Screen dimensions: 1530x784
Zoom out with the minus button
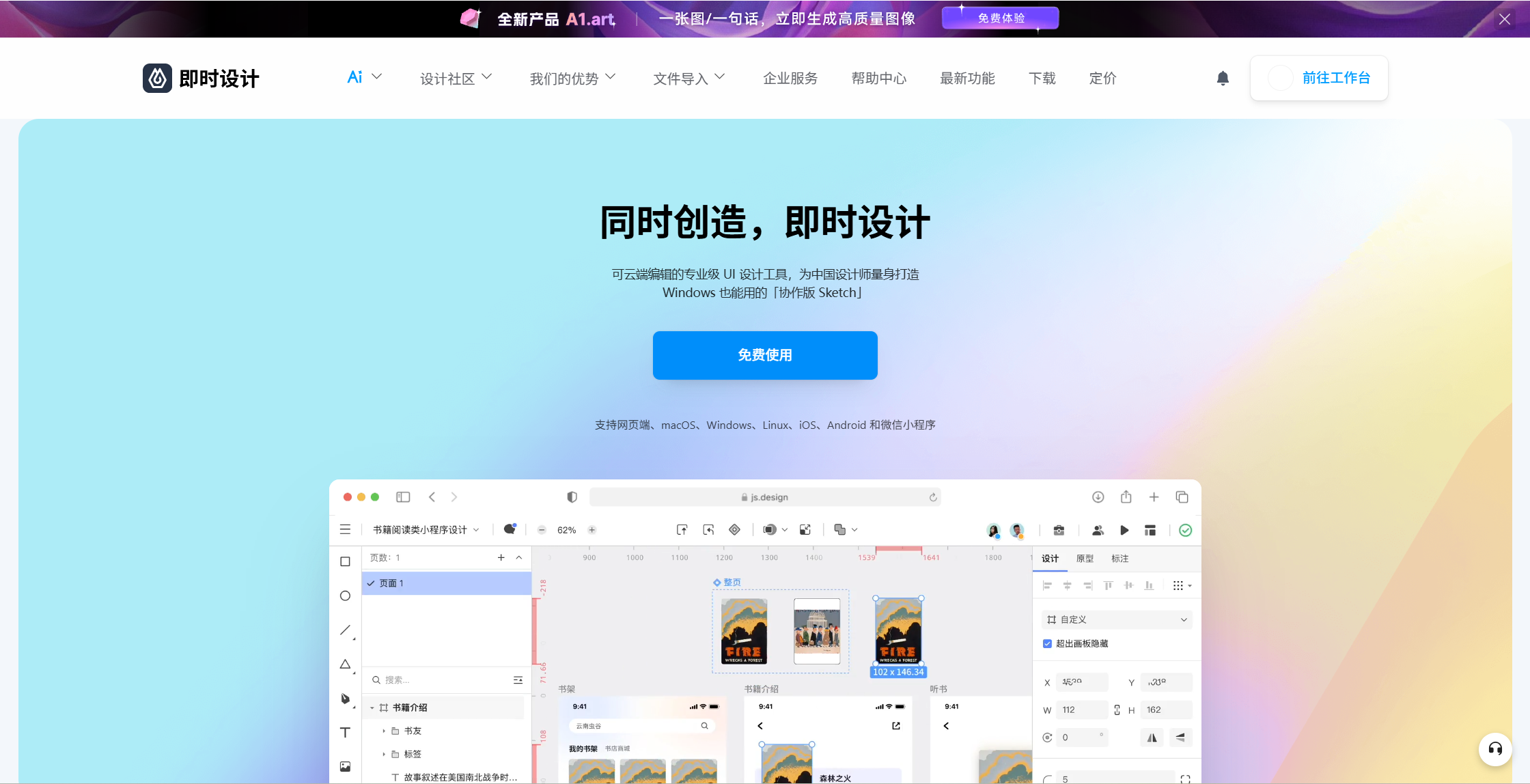pyautogui.click(x=542, y=530)
